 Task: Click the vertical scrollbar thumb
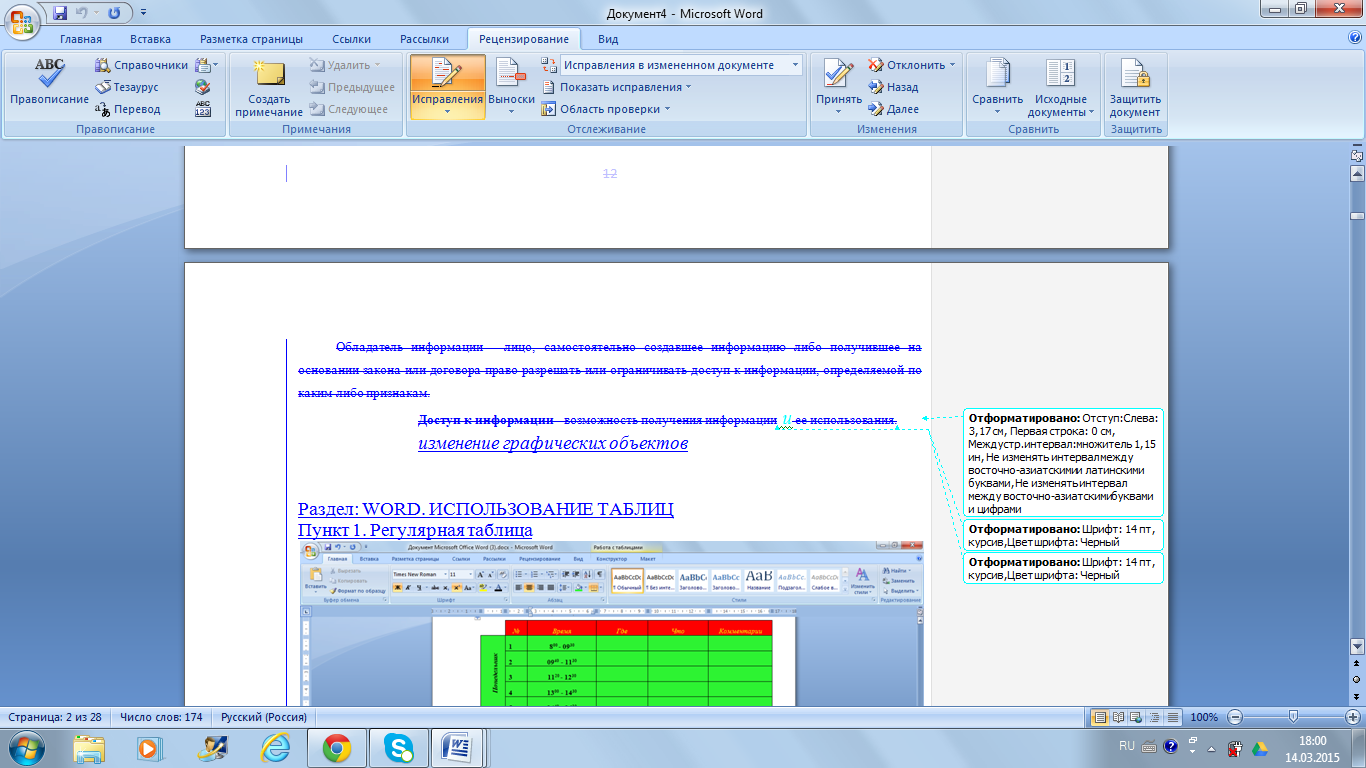1357,215
